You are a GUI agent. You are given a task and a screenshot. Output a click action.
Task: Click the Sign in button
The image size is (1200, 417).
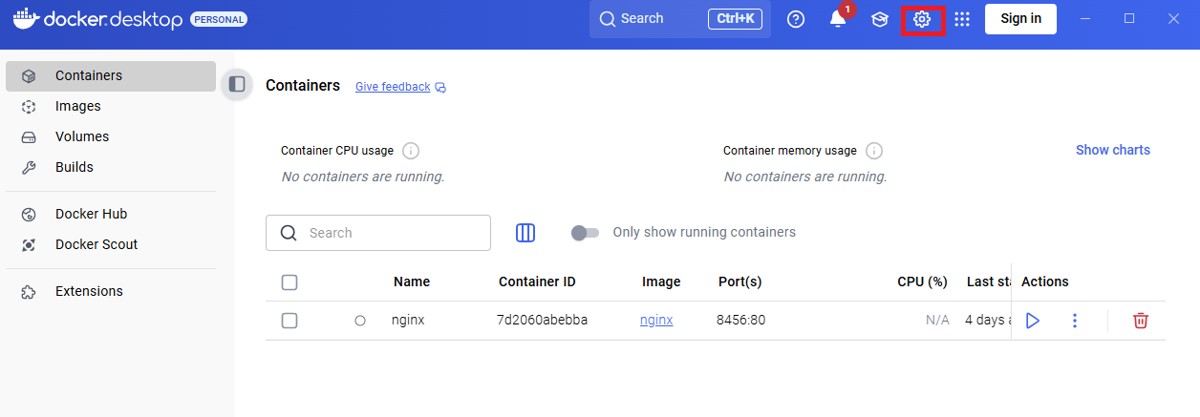(x=1020, y=19)
